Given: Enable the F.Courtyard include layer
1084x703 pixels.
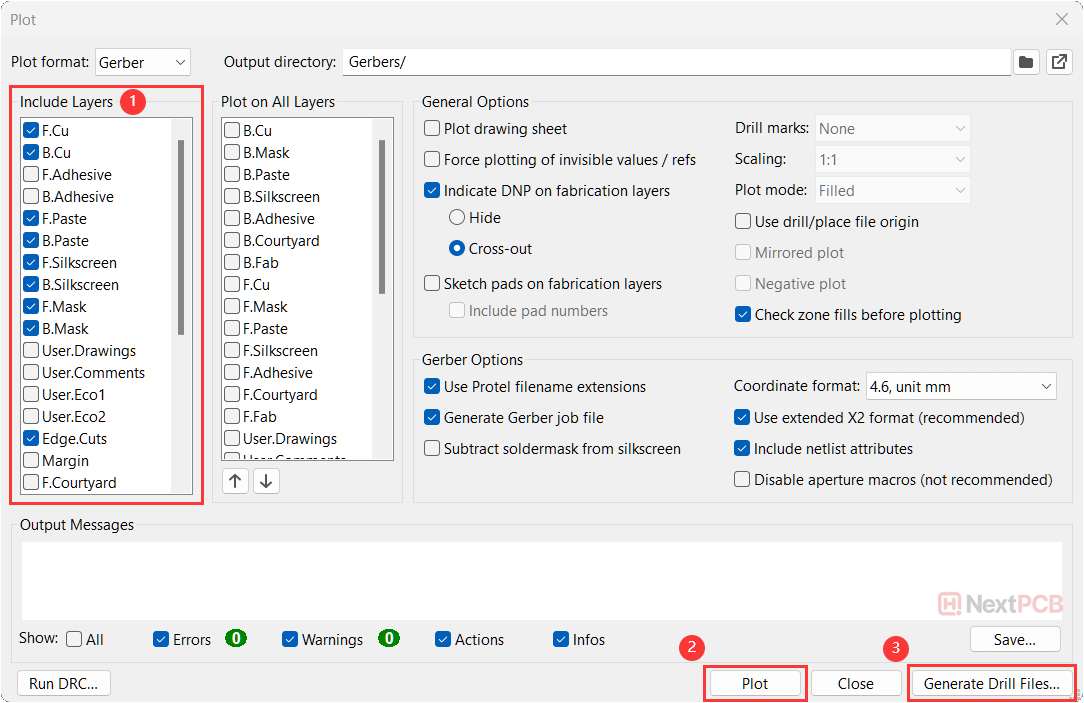Looking at the screenshot, I should click(31, 483).
